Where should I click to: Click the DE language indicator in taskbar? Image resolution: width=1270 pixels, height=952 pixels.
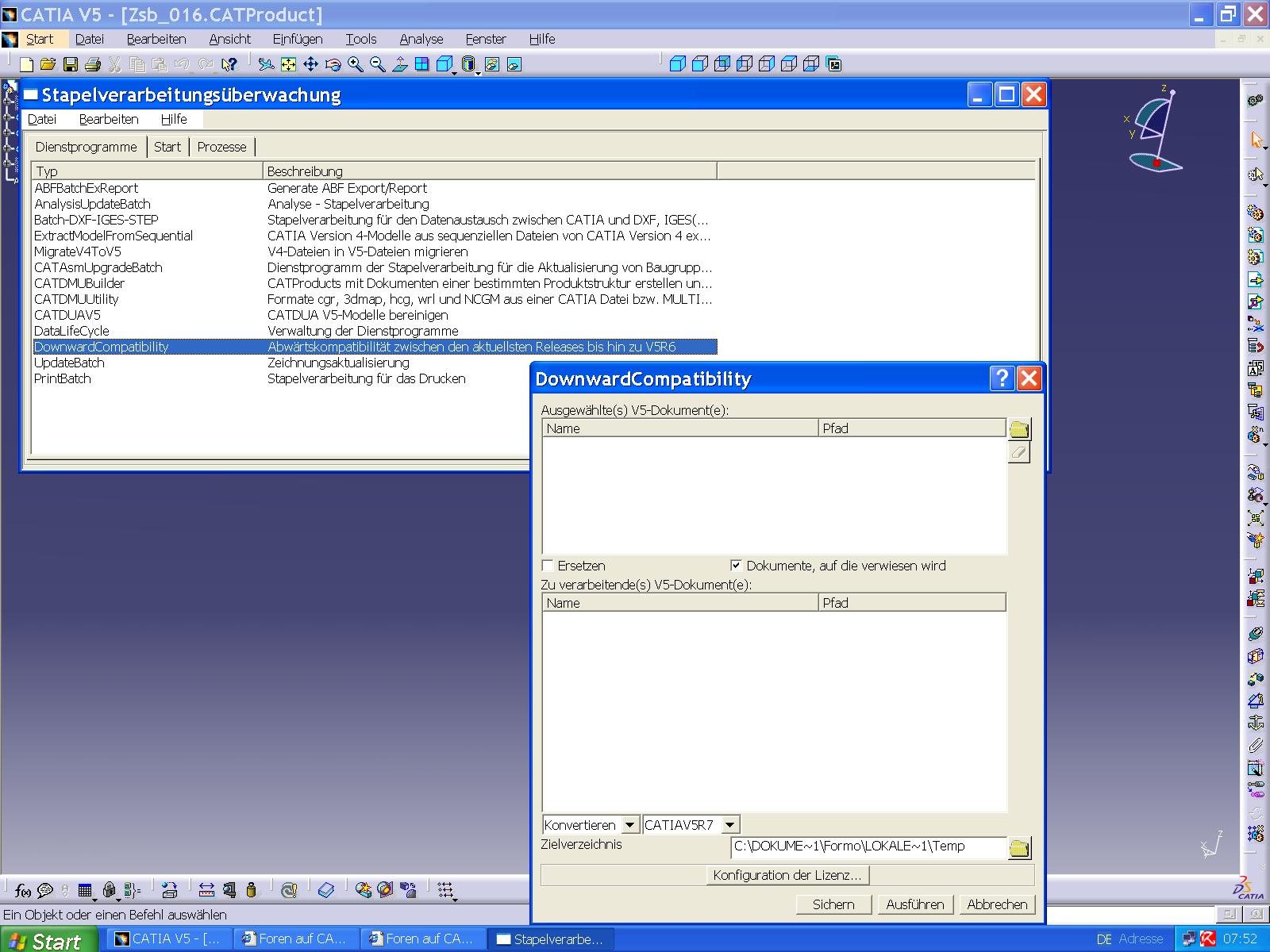(x=1103, y=939)
